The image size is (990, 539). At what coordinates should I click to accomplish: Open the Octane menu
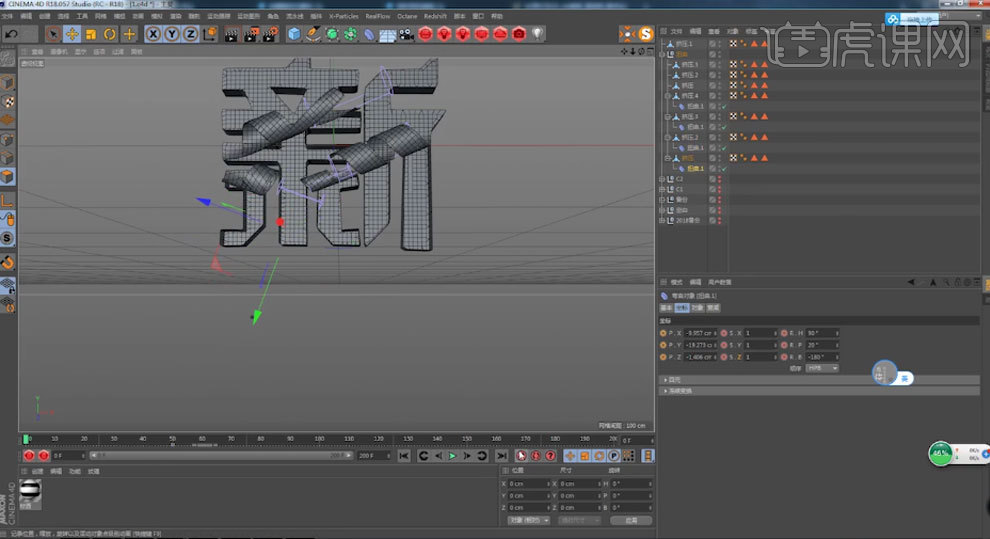pyautogui.click(x=407, y=16)
